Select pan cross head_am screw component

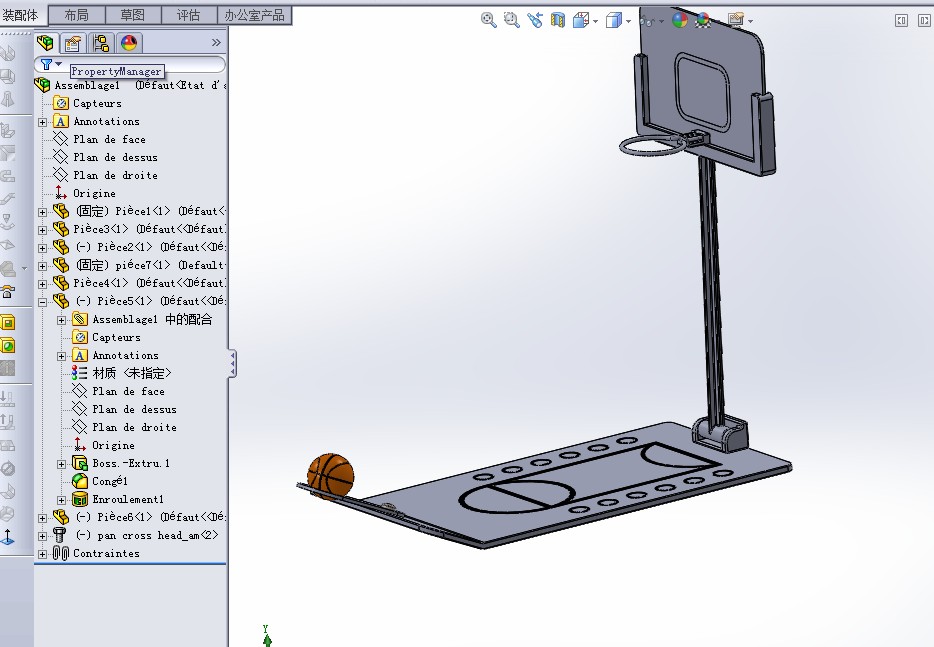pyautogui.click(x=136, y=535)
